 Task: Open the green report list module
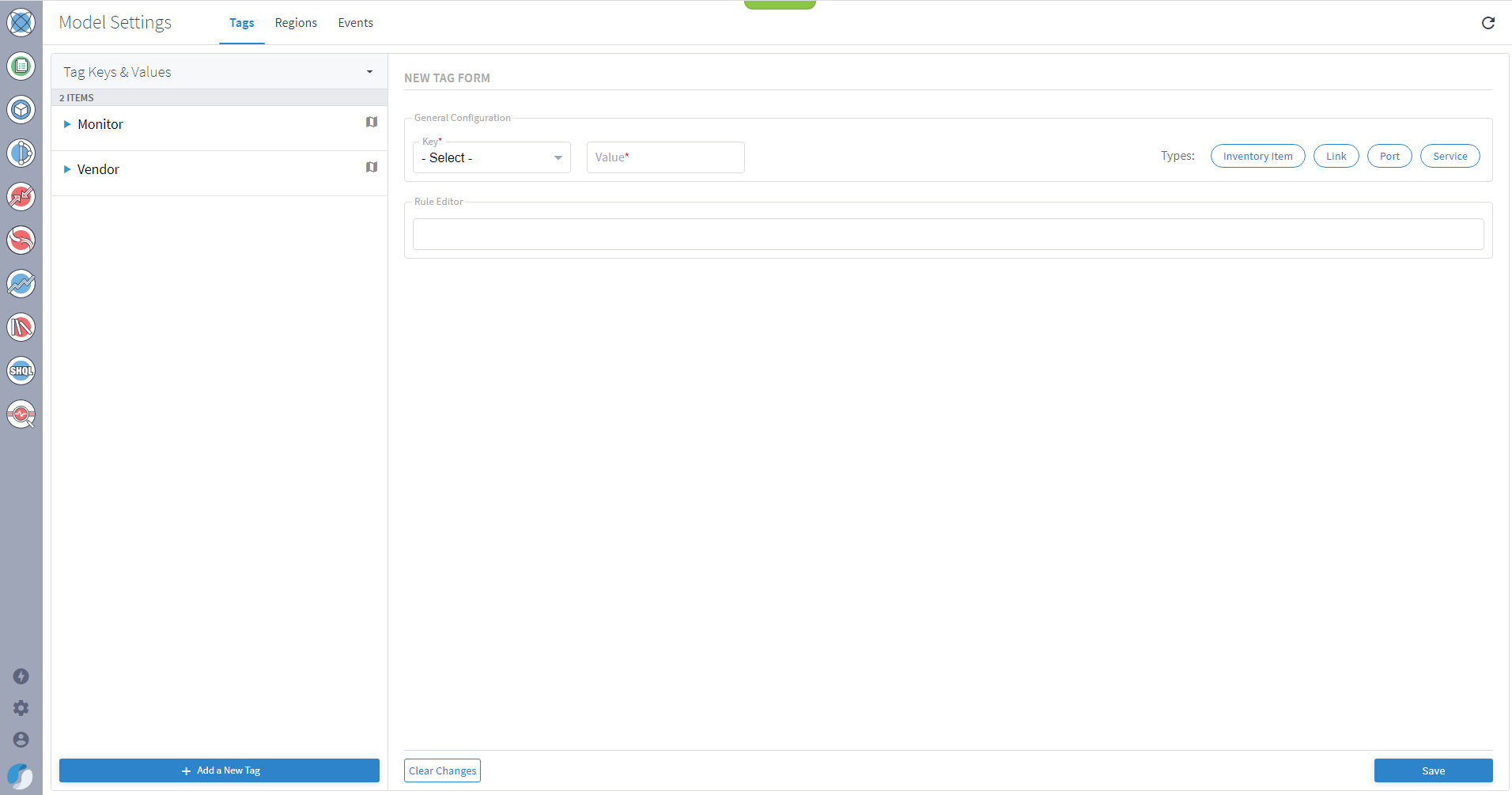pyautogui.click(x=21, y=66)
